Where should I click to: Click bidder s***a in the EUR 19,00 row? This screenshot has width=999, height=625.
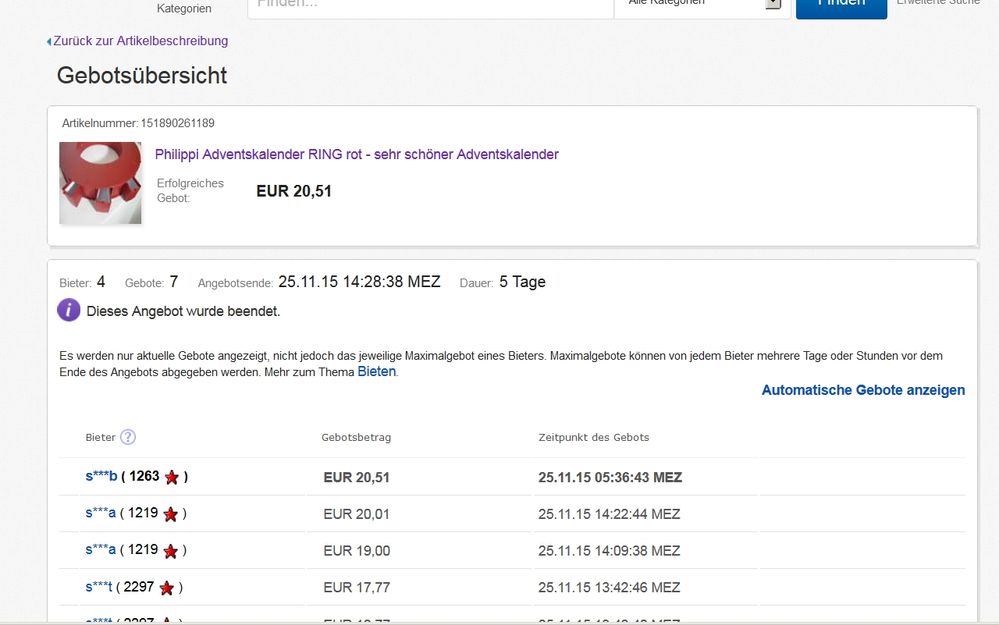tap(100, 551)
